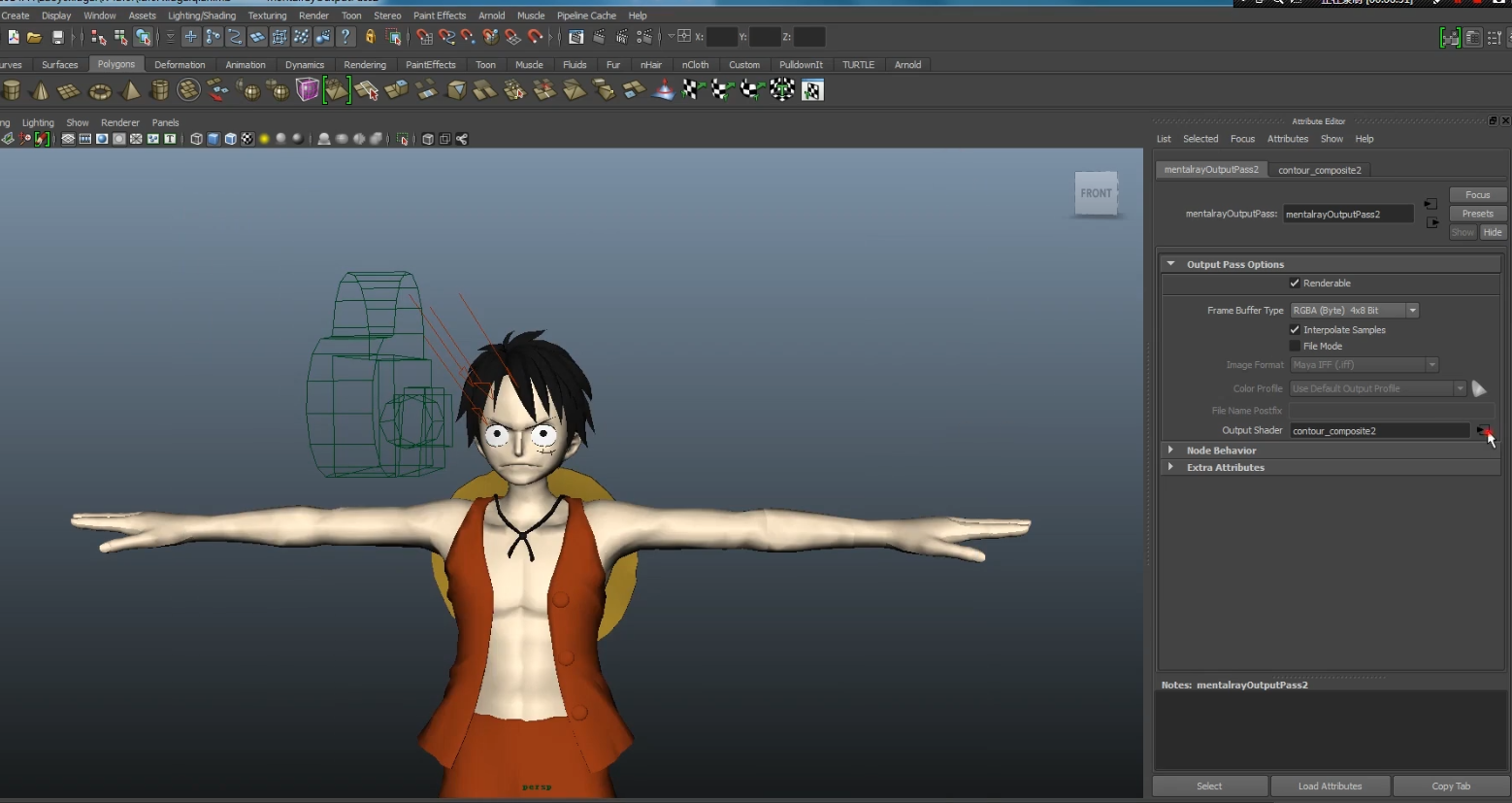
Task: Toggle the Interpolate Samples checkbox
Action: pos(1295,330)
